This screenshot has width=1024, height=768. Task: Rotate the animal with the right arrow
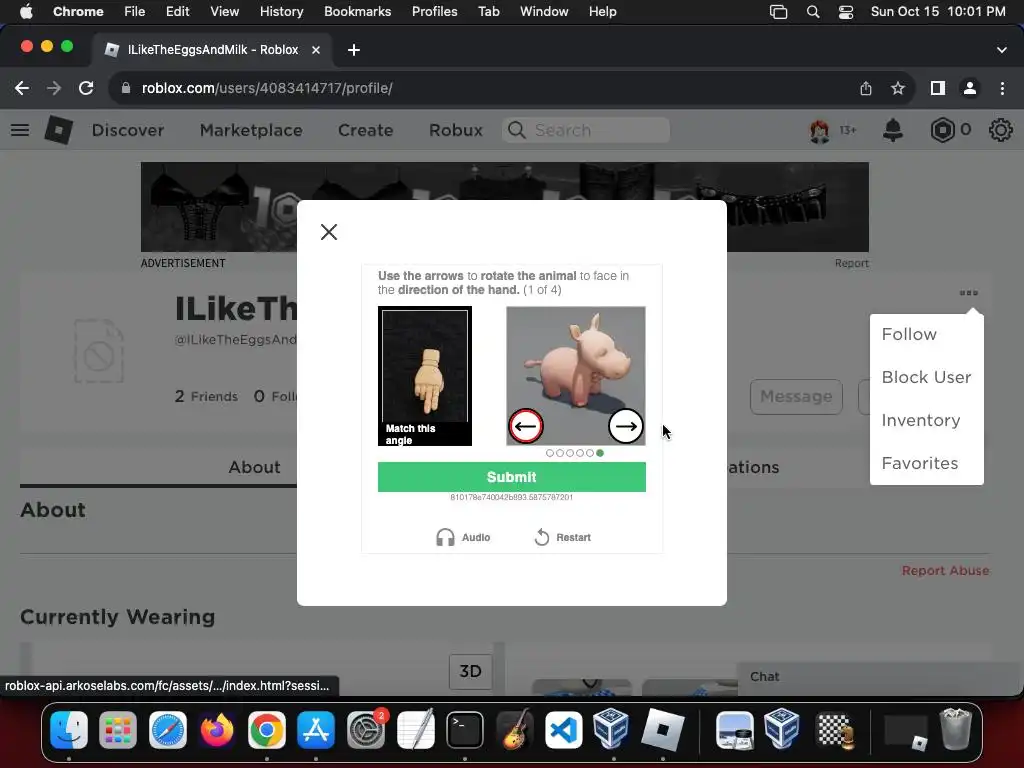pyautogui.click(x=626, y=426)
